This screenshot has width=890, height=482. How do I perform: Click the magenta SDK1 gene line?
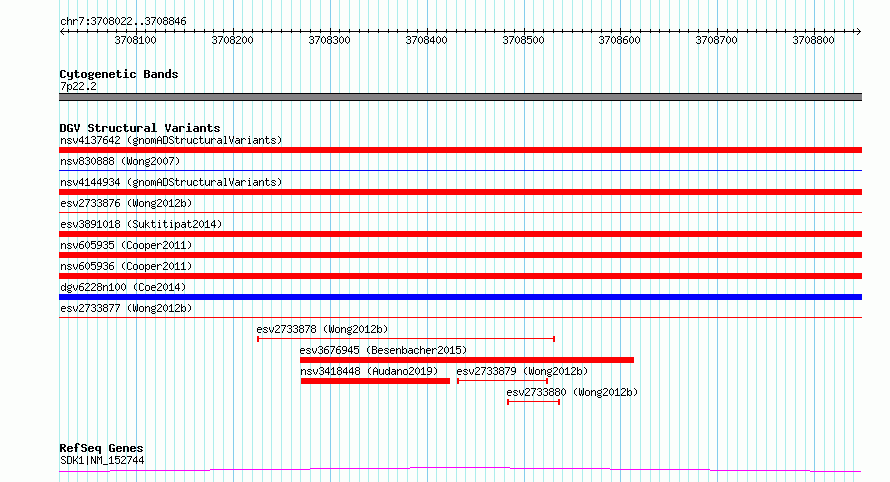click(460, 469)
